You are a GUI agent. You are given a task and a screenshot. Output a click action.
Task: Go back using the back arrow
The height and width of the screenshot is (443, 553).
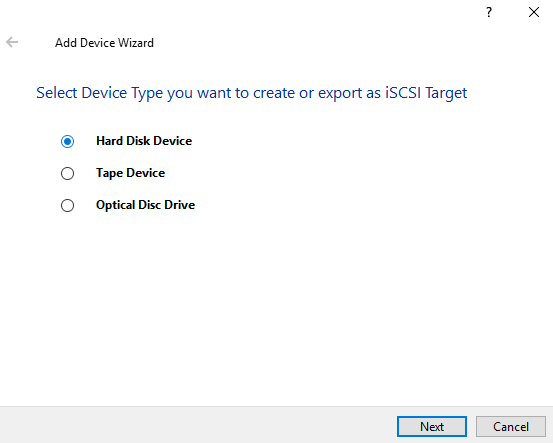(12, 42)
